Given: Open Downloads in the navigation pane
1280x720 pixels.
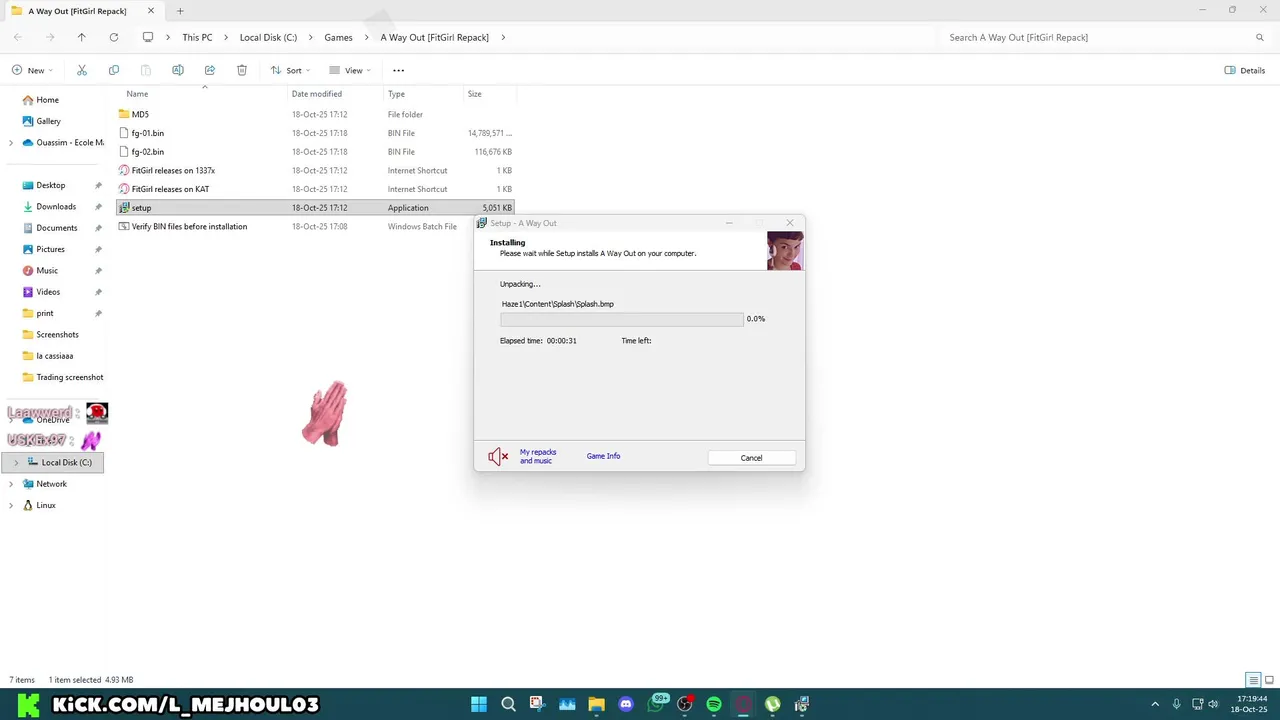Looking at the screenshot, I should coord(55,207).
